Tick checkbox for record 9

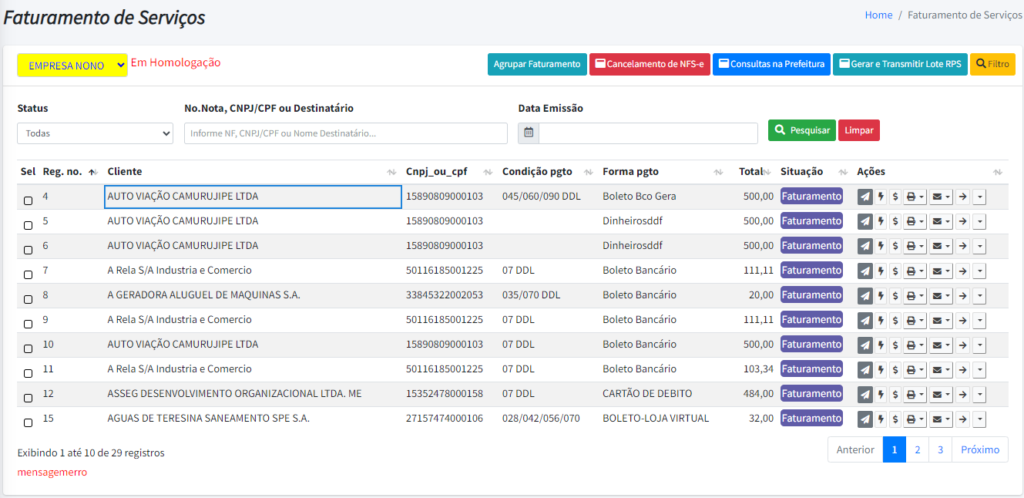point(28,324)
